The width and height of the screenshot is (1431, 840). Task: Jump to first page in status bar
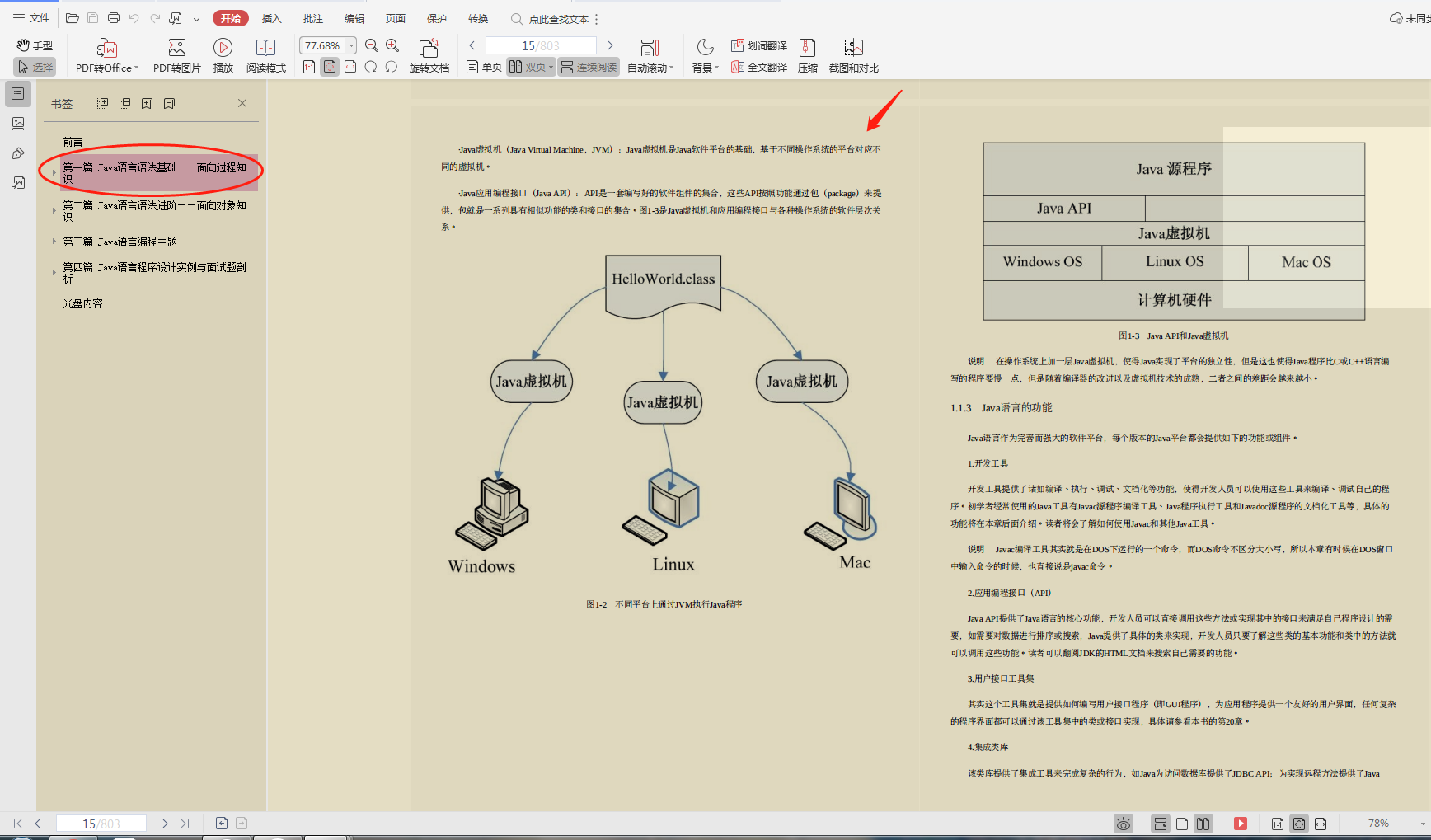[x=17, y=823]
